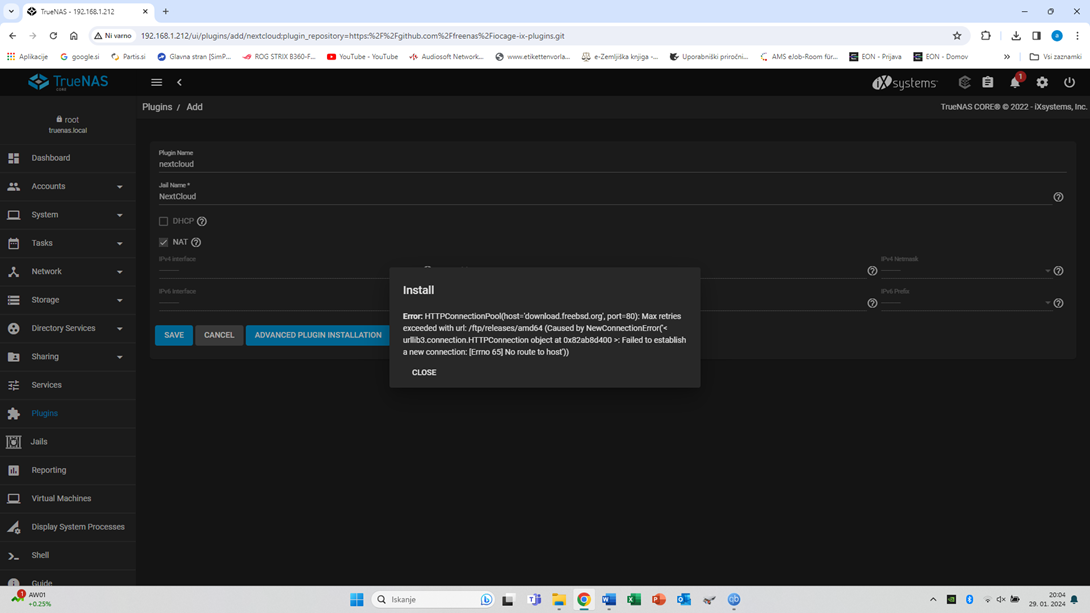1090x613 pixels.
Task: Open help icon beside Jail Name
Action: tap(1058, 197)
